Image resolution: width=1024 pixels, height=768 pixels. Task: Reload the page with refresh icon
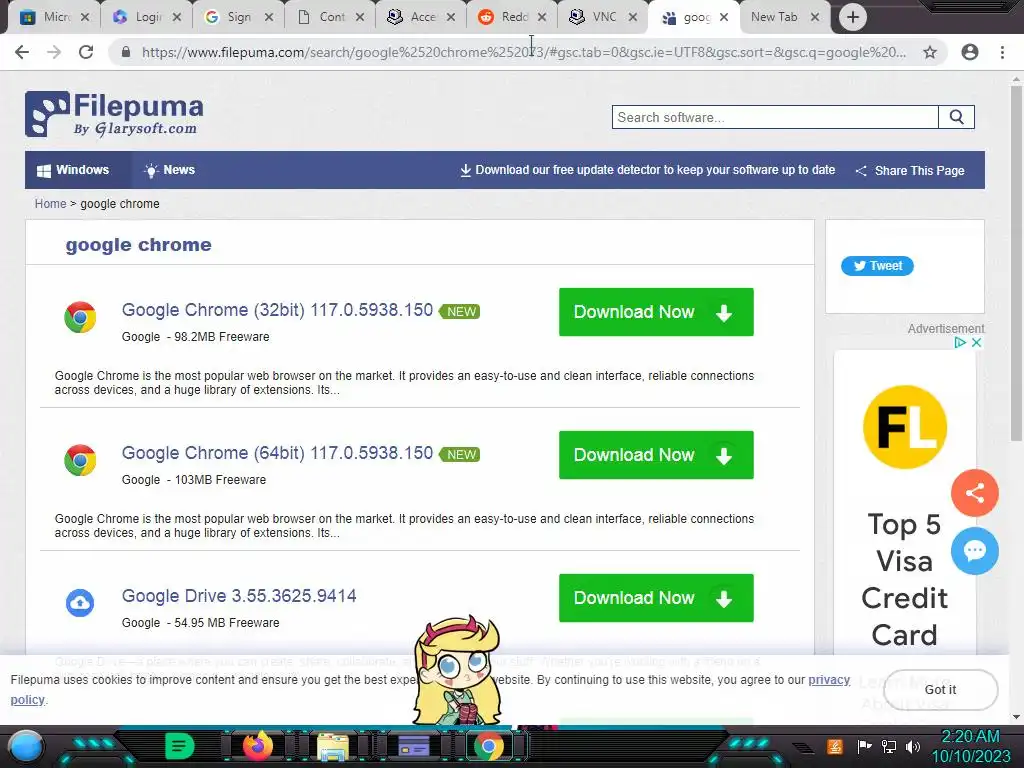click(86, 52)
